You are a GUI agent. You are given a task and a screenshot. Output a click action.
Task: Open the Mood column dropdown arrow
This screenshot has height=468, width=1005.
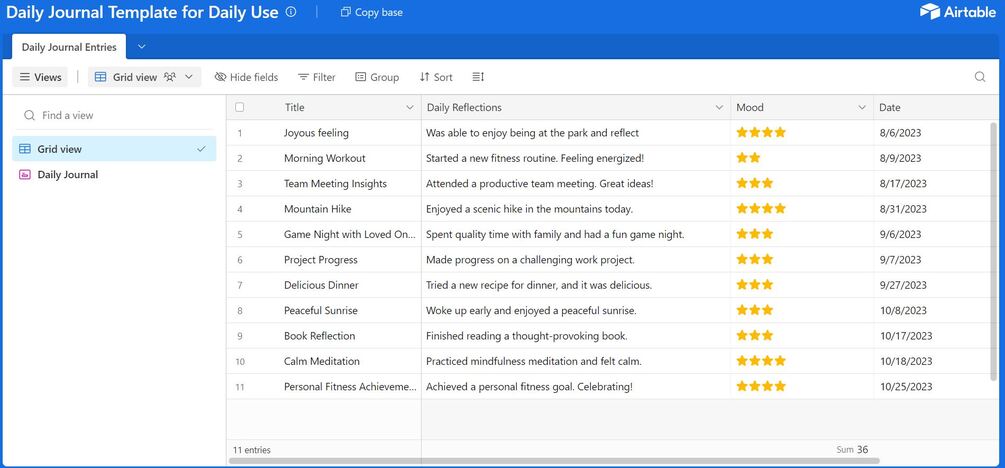tap(862, 108)
